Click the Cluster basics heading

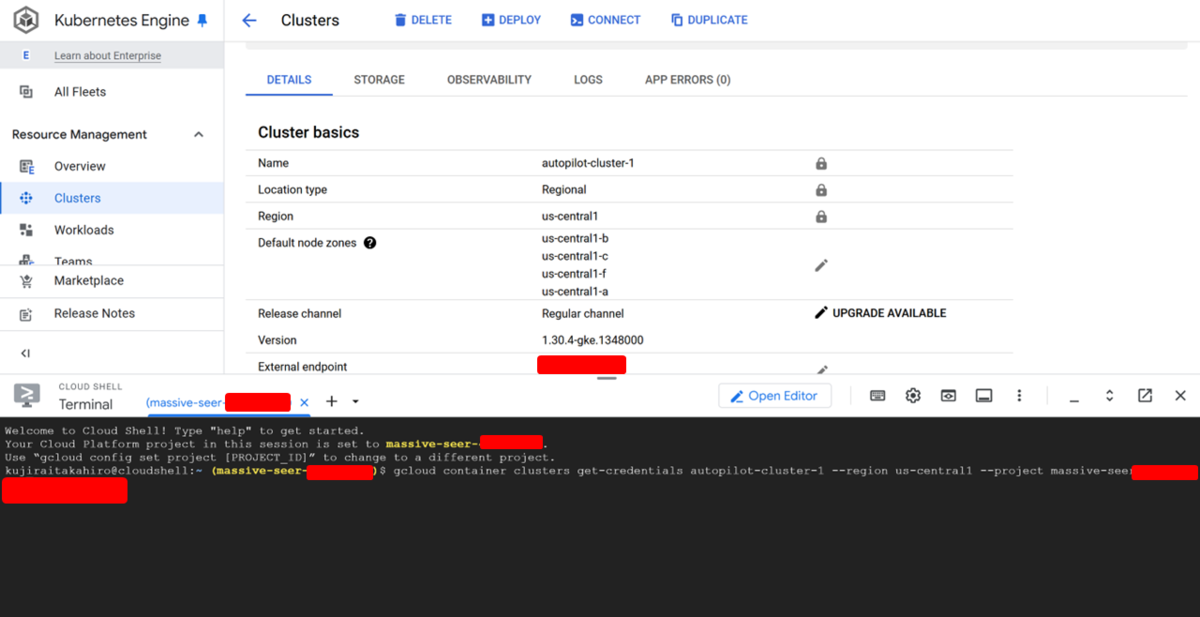point(308,132)
